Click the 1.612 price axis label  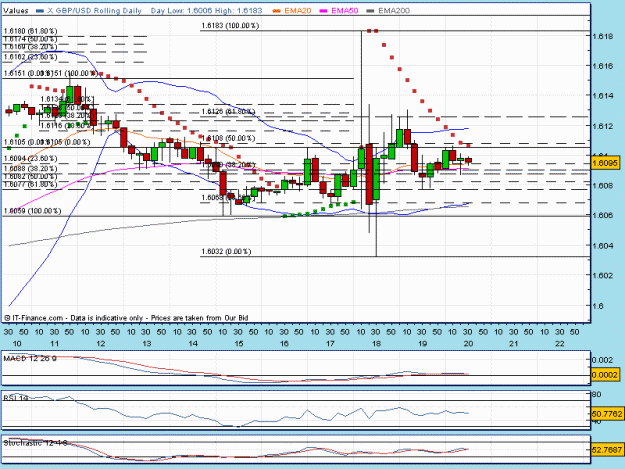point(602,126)
